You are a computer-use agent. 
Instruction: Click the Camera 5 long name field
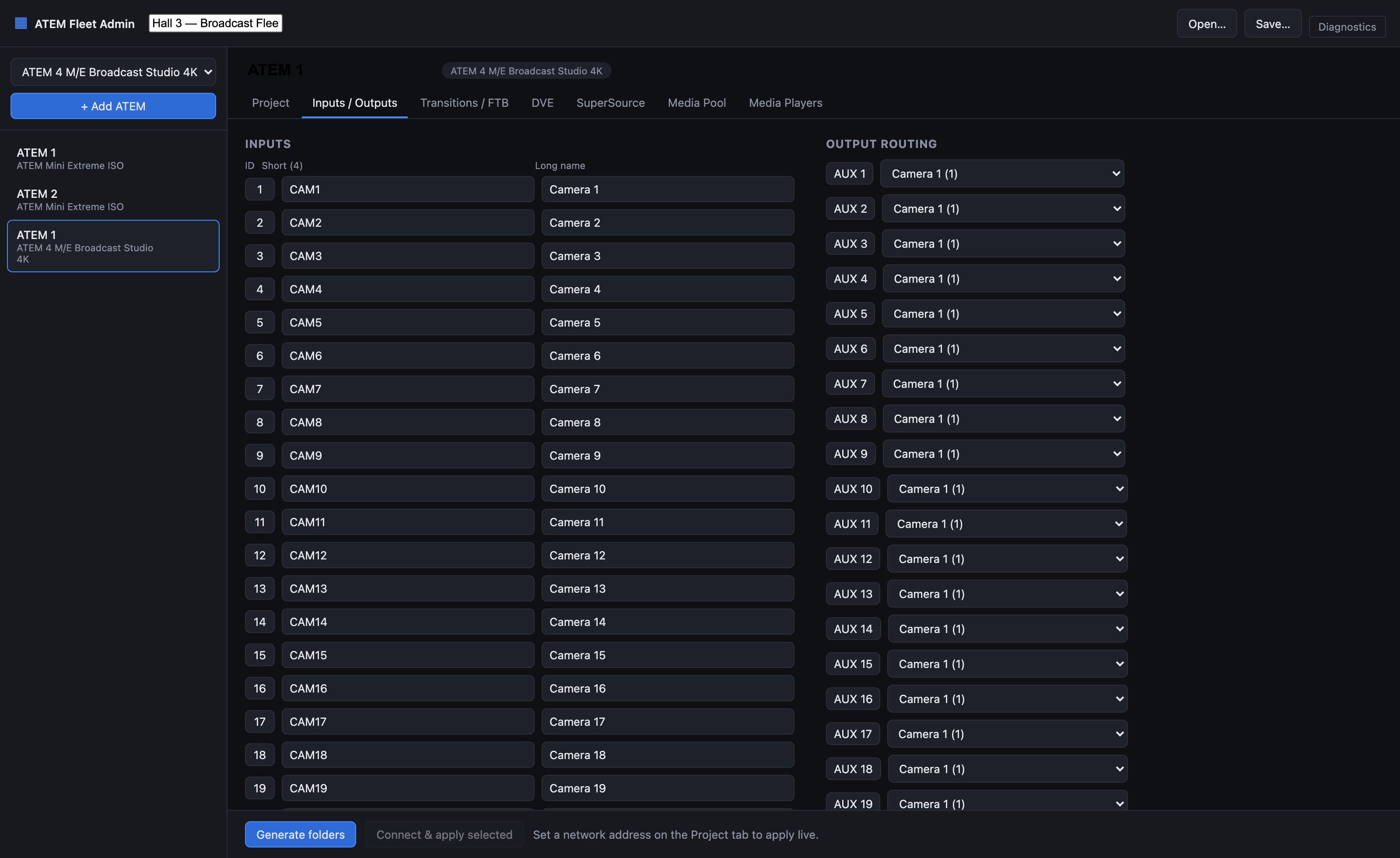(668, 322)
